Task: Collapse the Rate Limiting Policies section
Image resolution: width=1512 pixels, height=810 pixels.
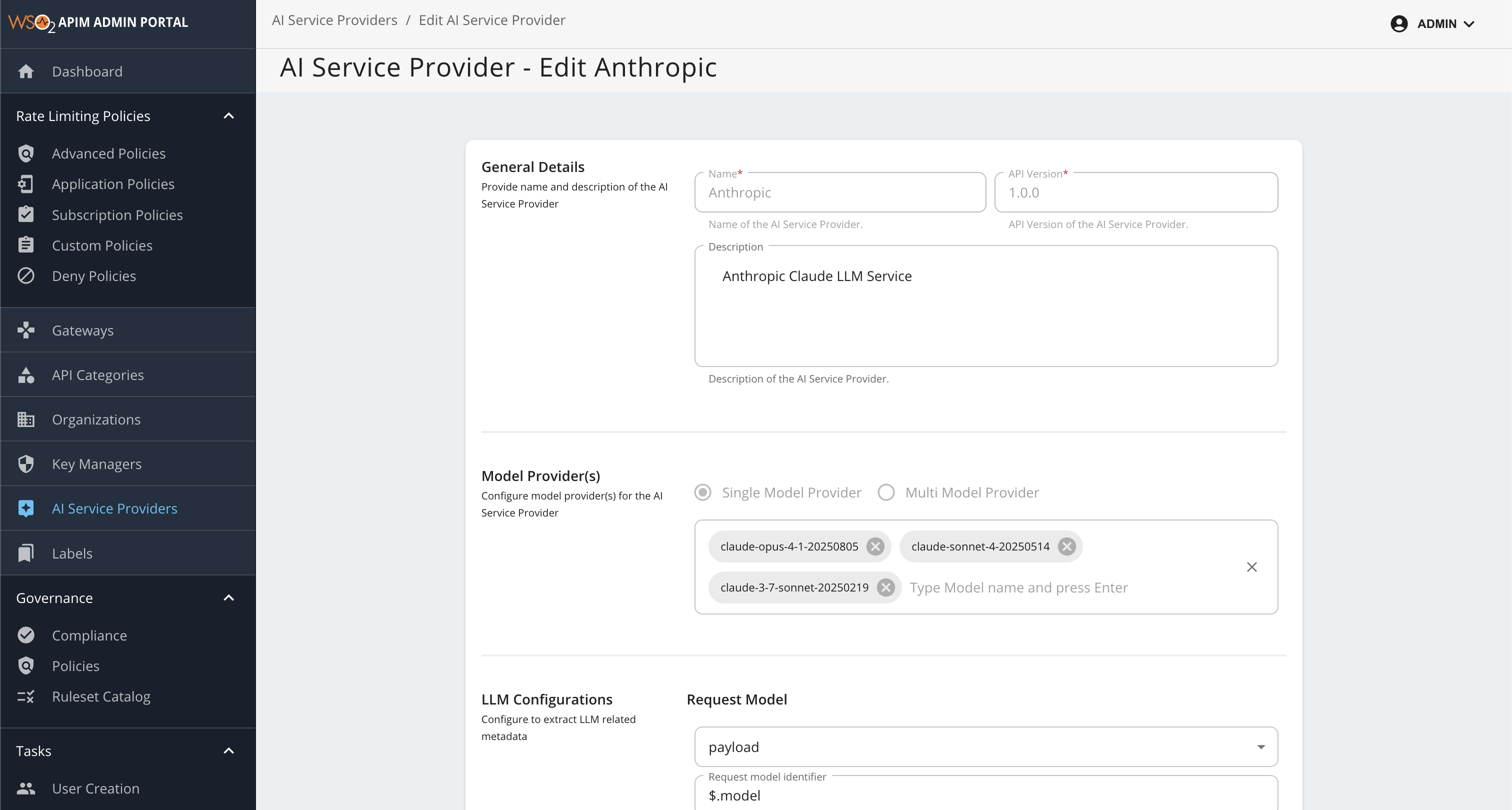Action: coord(229,115)
